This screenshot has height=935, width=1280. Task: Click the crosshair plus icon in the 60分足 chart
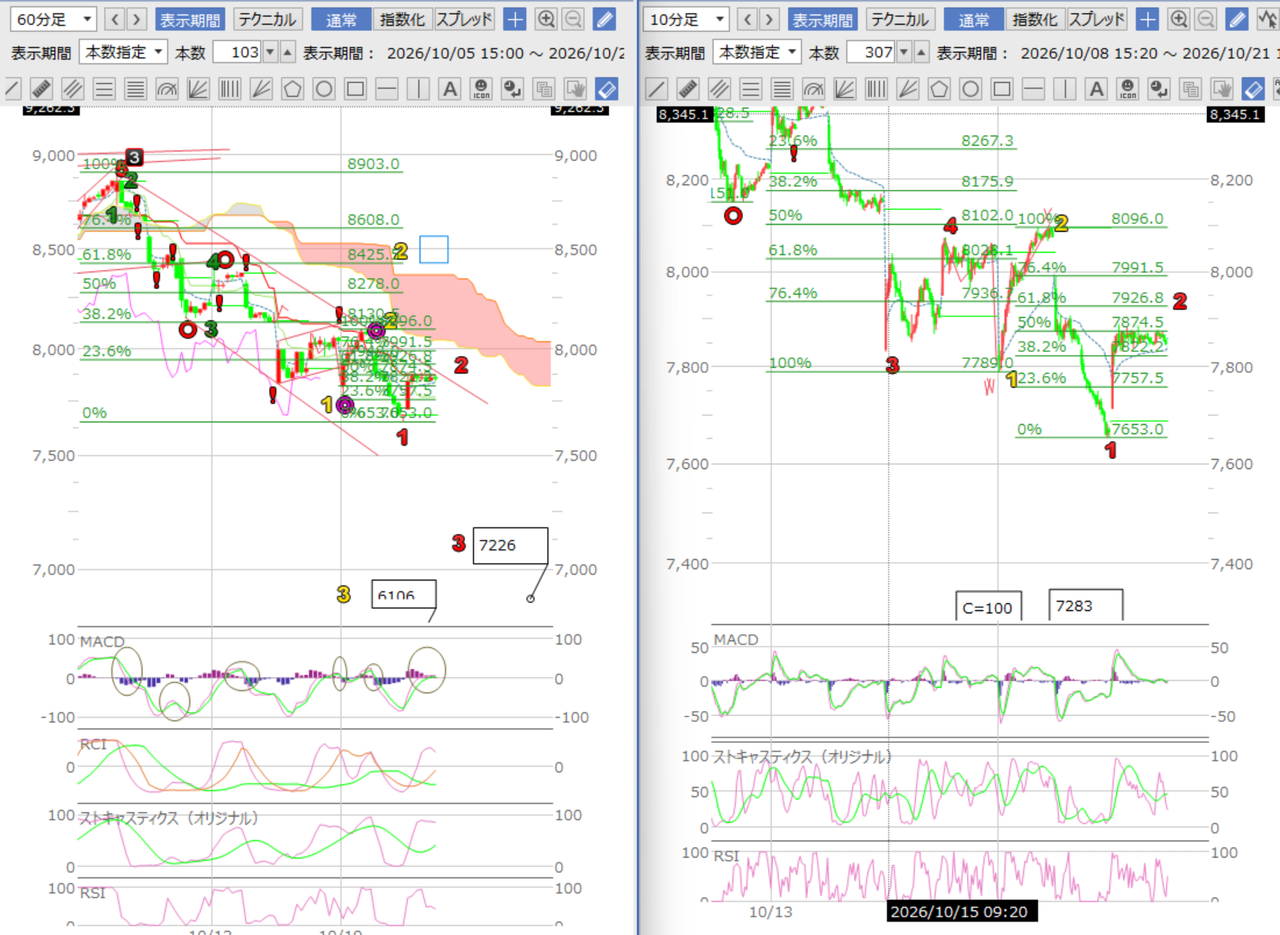click(x=515, y=19)
